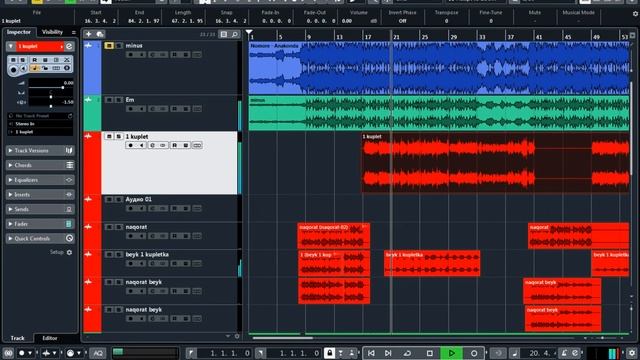Image resolution: width=640 pixels, height=360 pixels.
Task: Expand the Chords section
Action: click(x=10, y=165)
